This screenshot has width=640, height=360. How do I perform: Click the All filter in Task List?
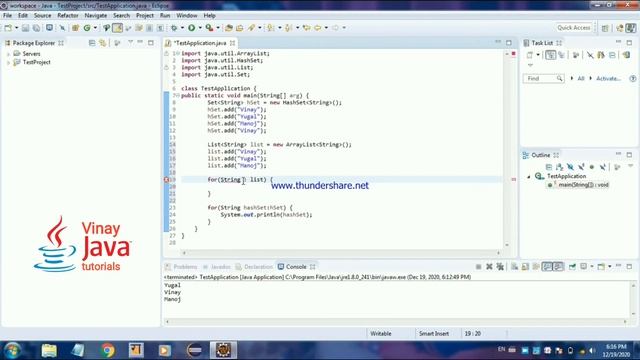(580, 78)
